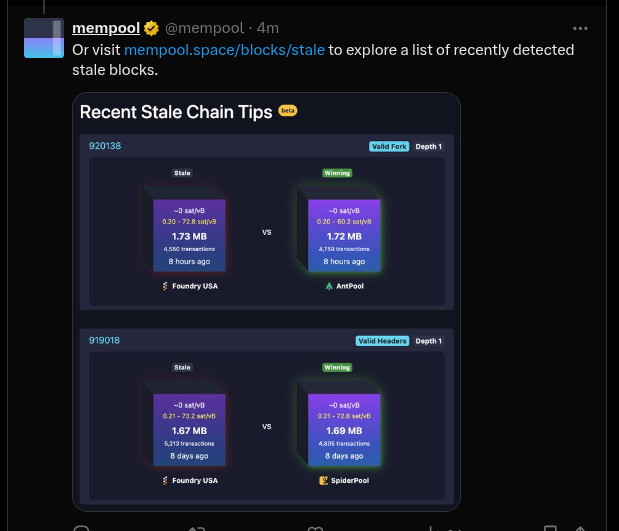This screenshot has height=531, width=619.
Task: Click the Valid Fork badge
Action: pos(387,146)
